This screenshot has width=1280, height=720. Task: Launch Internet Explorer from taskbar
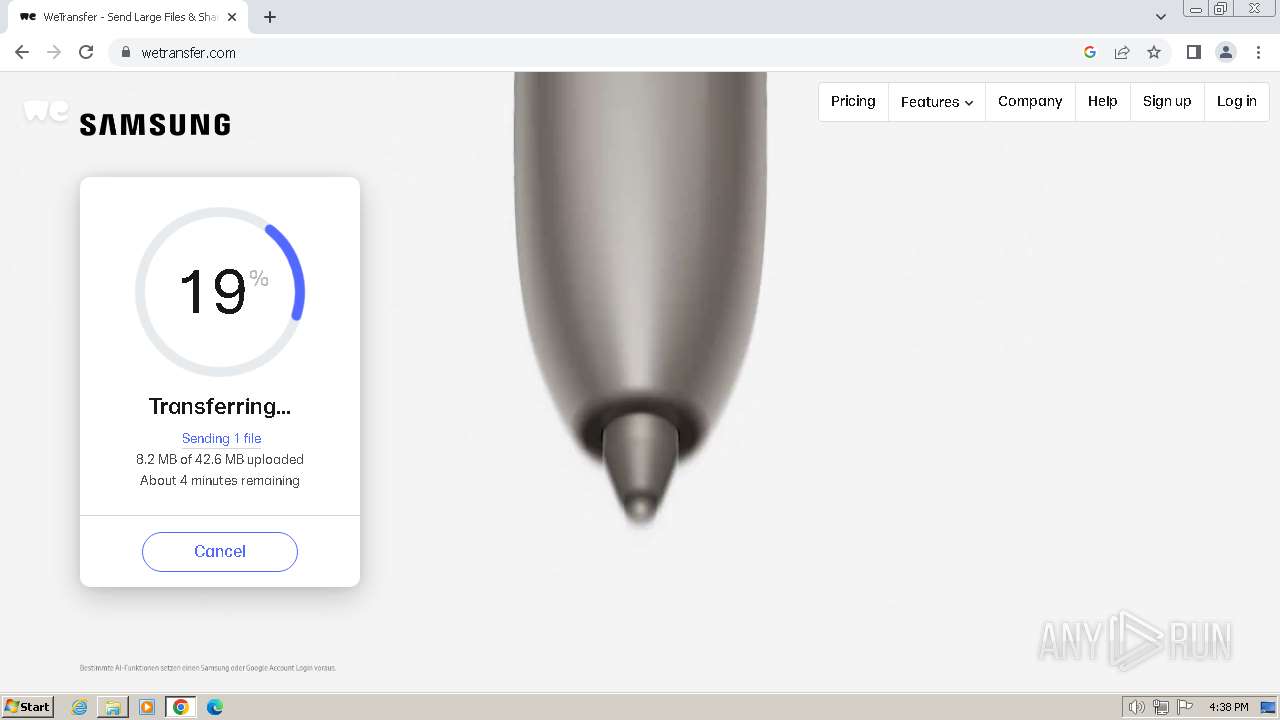79,707
